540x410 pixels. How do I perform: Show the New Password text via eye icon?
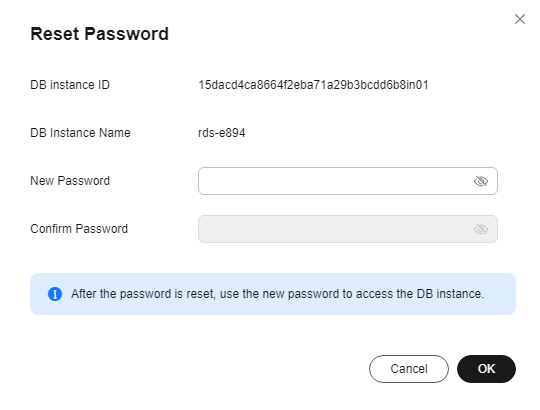pyautogui.click(x=481, y=181)
